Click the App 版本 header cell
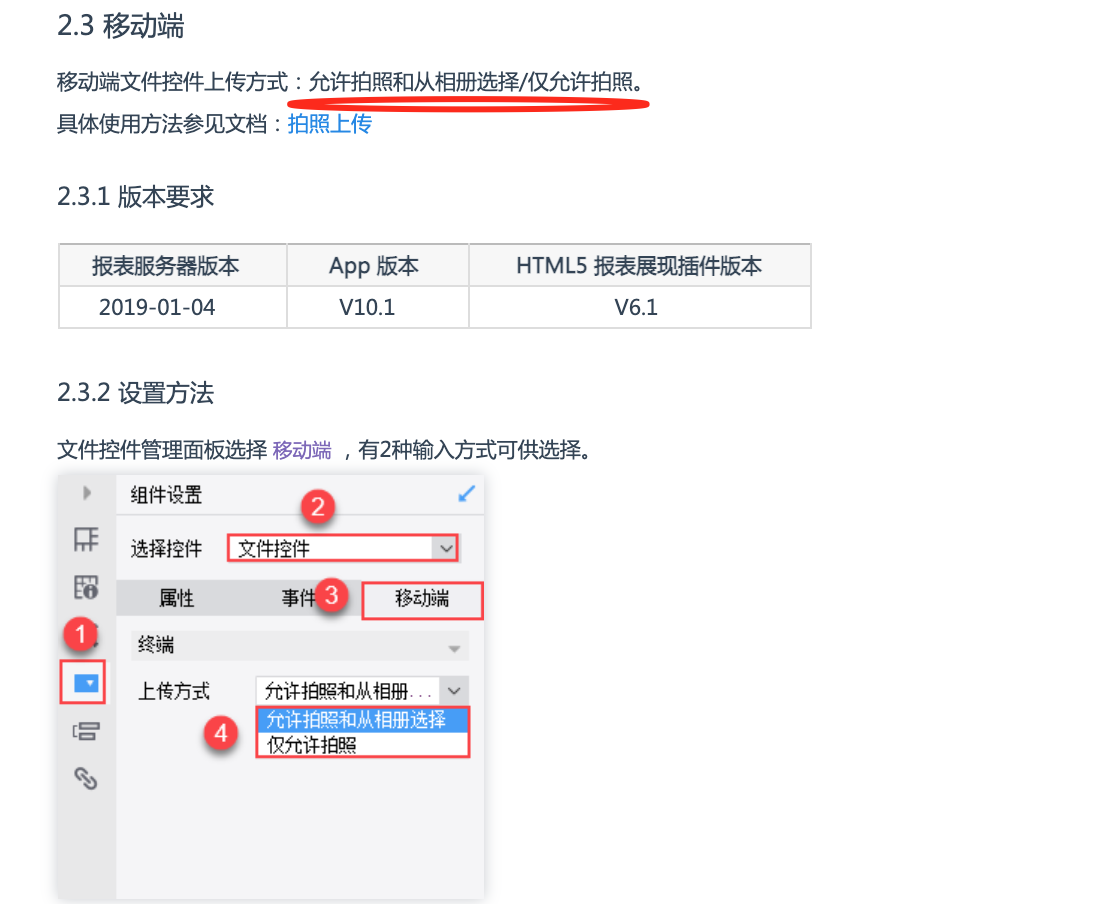The image size is (1094, 904). click(377, 265)
